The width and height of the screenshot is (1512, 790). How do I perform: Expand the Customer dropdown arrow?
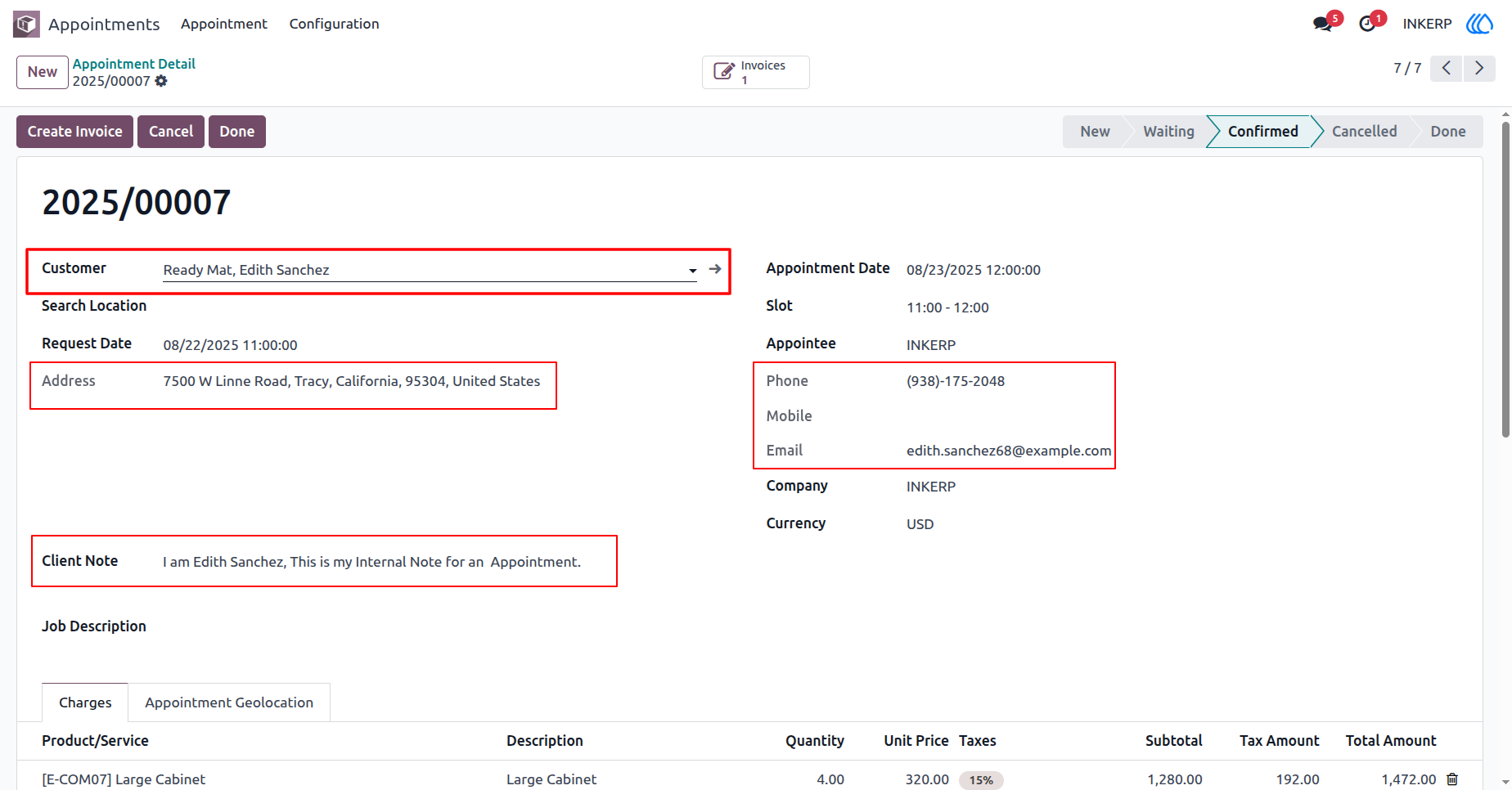(692, 270)
